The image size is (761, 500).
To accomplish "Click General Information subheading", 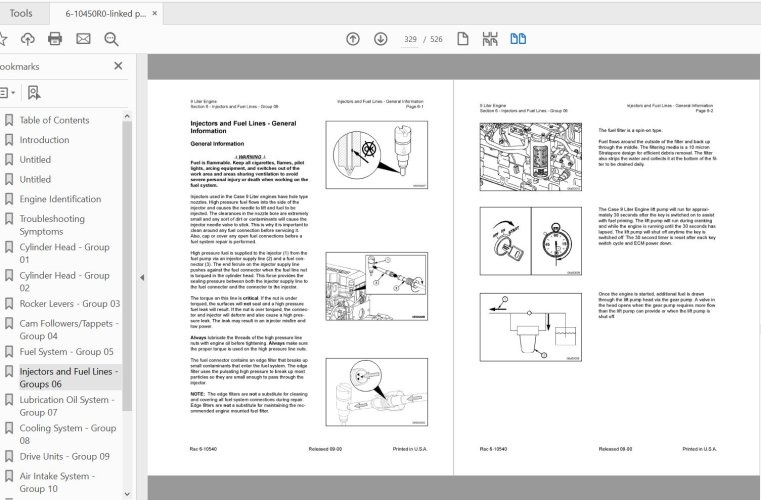I will [217, 144].
